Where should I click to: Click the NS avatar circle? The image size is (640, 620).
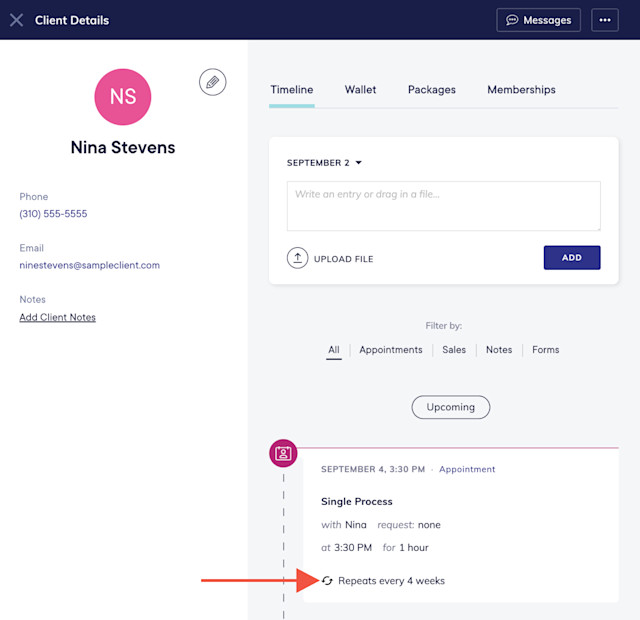(122, 97)
